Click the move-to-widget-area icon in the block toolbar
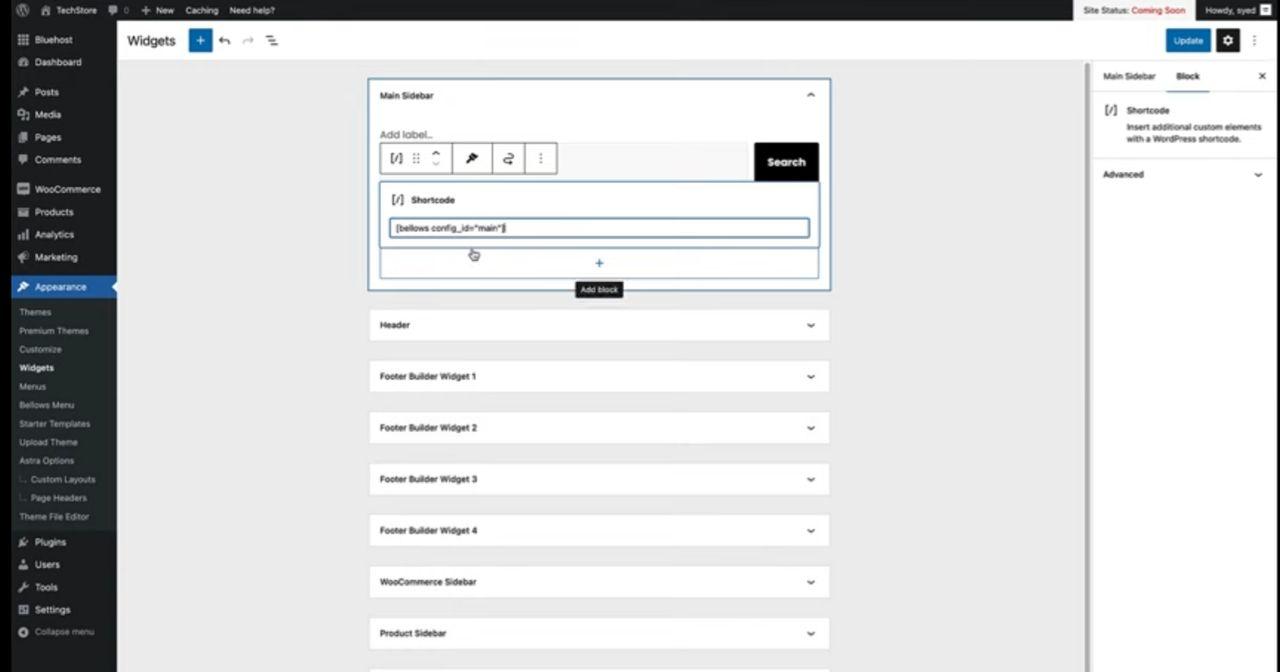The image size is (1280, 672). 508,158
